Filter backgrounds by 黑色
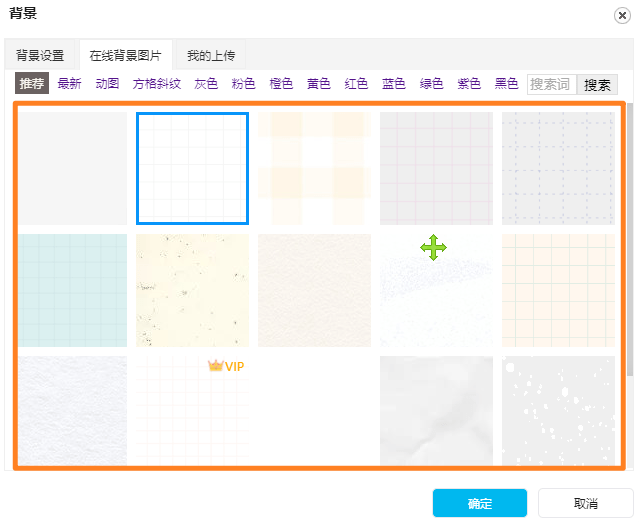The width and height of the screenshot is (639, 522). tap(506, 84)
